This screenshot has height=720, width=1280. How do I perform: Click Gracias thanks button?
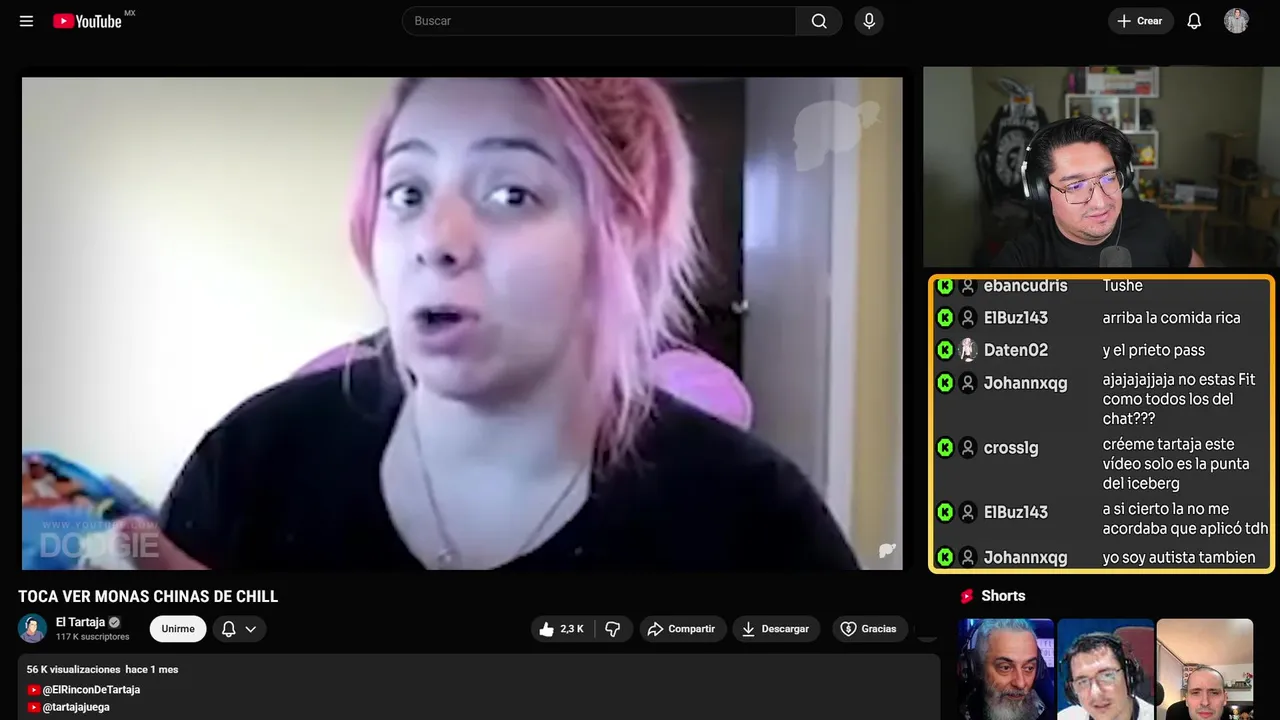pos(870,629)
